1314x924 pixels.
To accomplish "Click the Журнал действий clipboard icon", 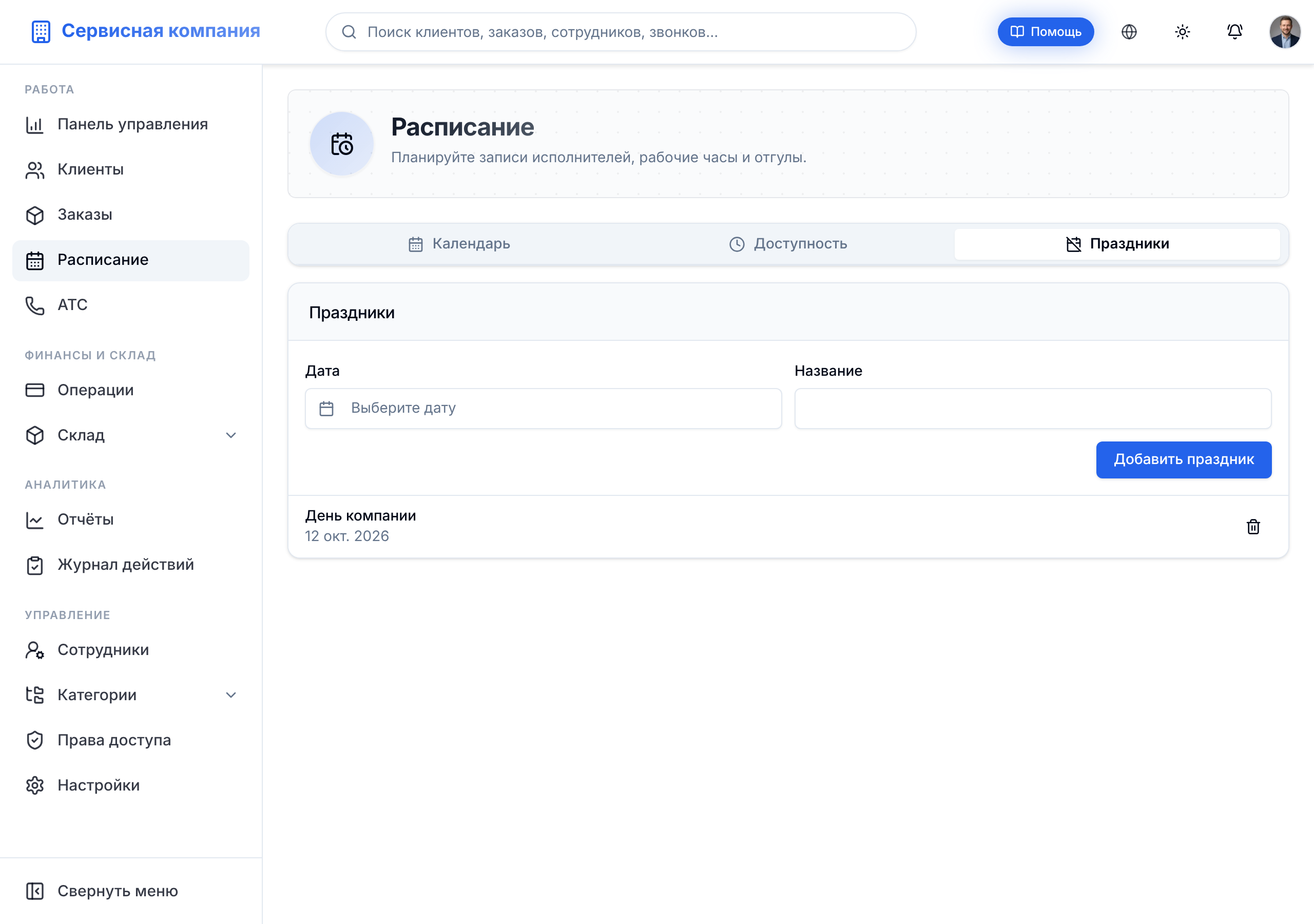I will point(34,565).
